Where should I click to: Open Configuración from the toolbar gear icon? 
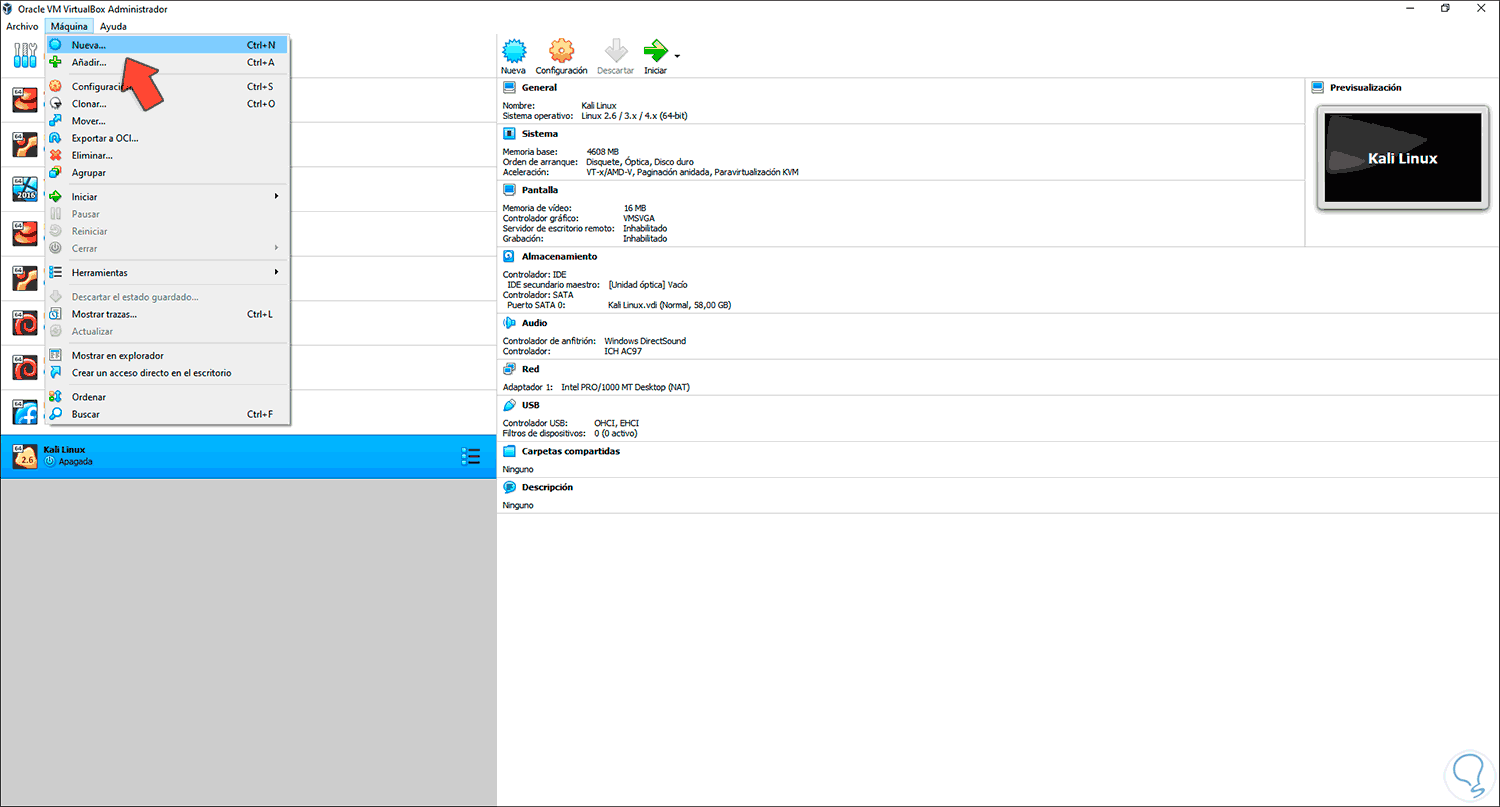coord(561,51)
